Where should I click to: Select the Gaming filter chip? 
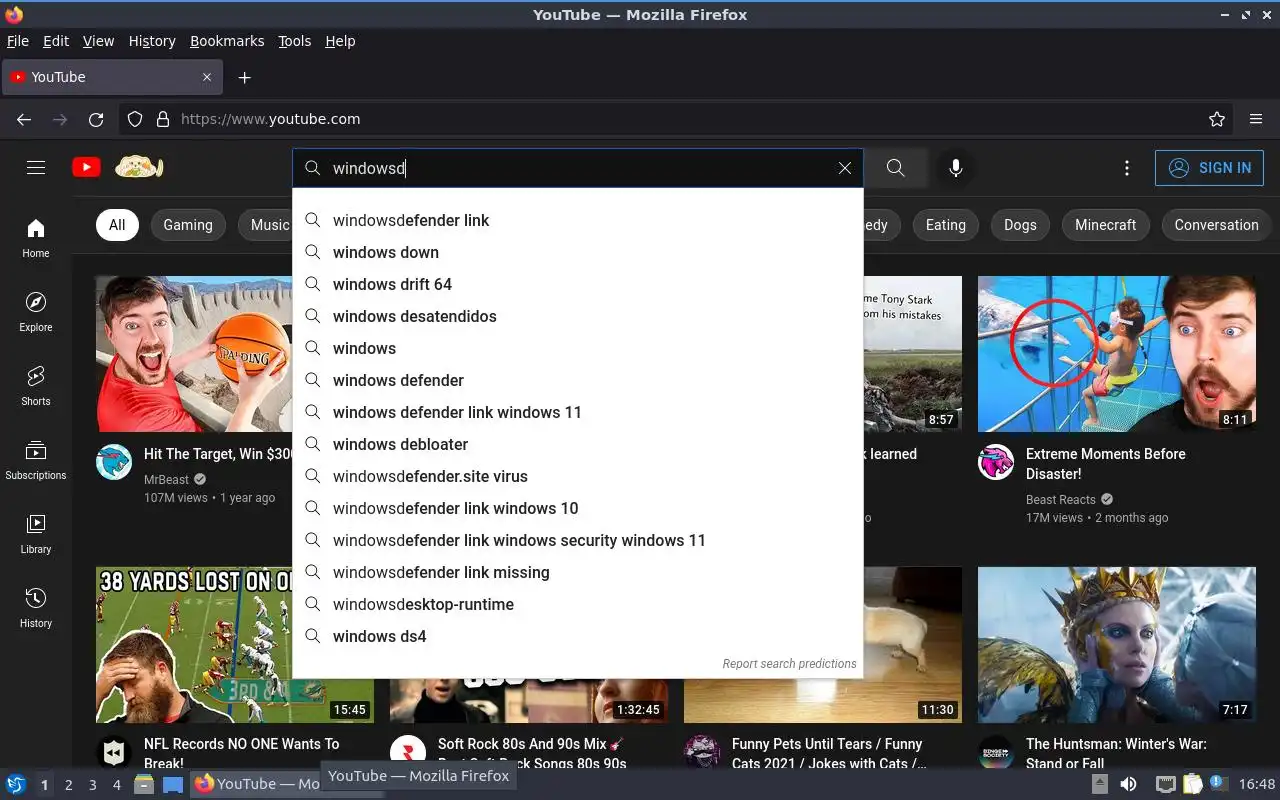(x=188, y=225)
